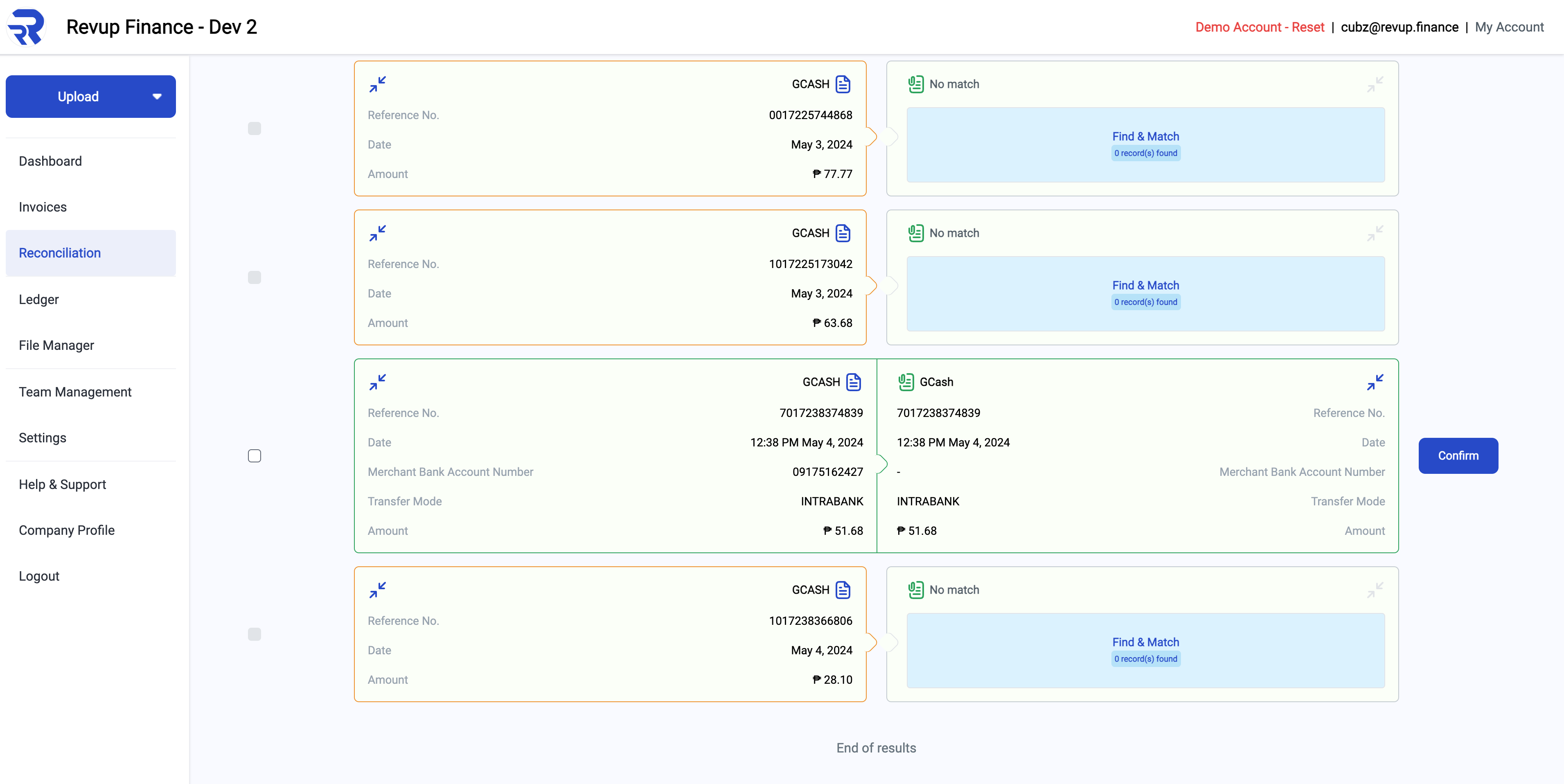Click ledger icon beside No match for ₱63.68
Screen dimensions: 1564x784
coord(915,233)
